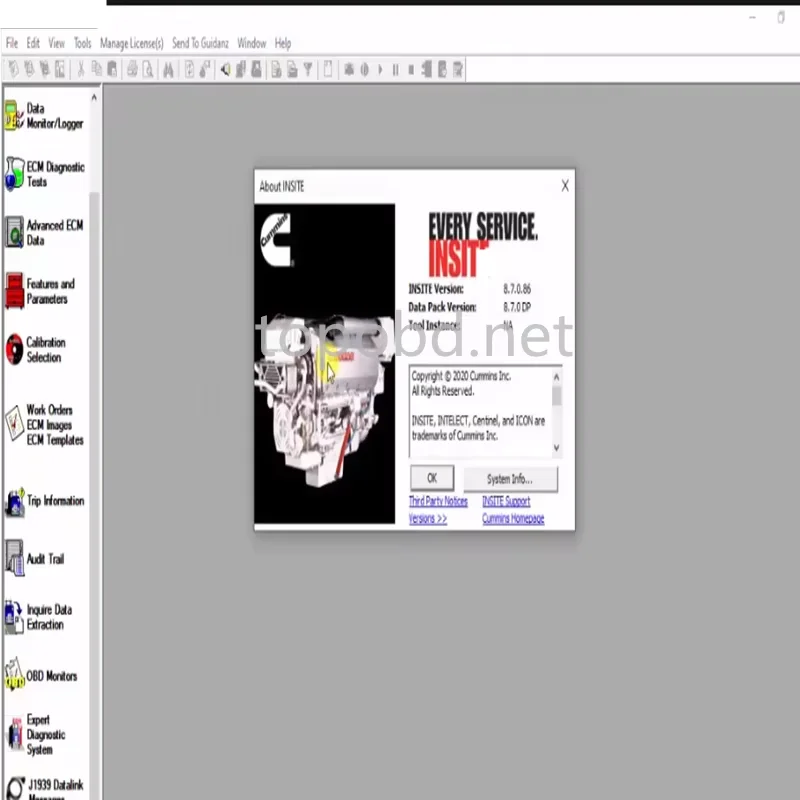The height and width of the screenshot is (800, 800).
Task: Open the Manage License(s) menu
Action: pos(132,43)
